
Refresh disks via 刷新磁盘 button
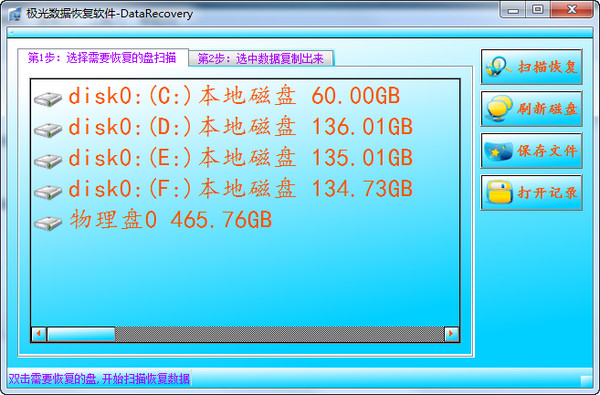point(532,109)
